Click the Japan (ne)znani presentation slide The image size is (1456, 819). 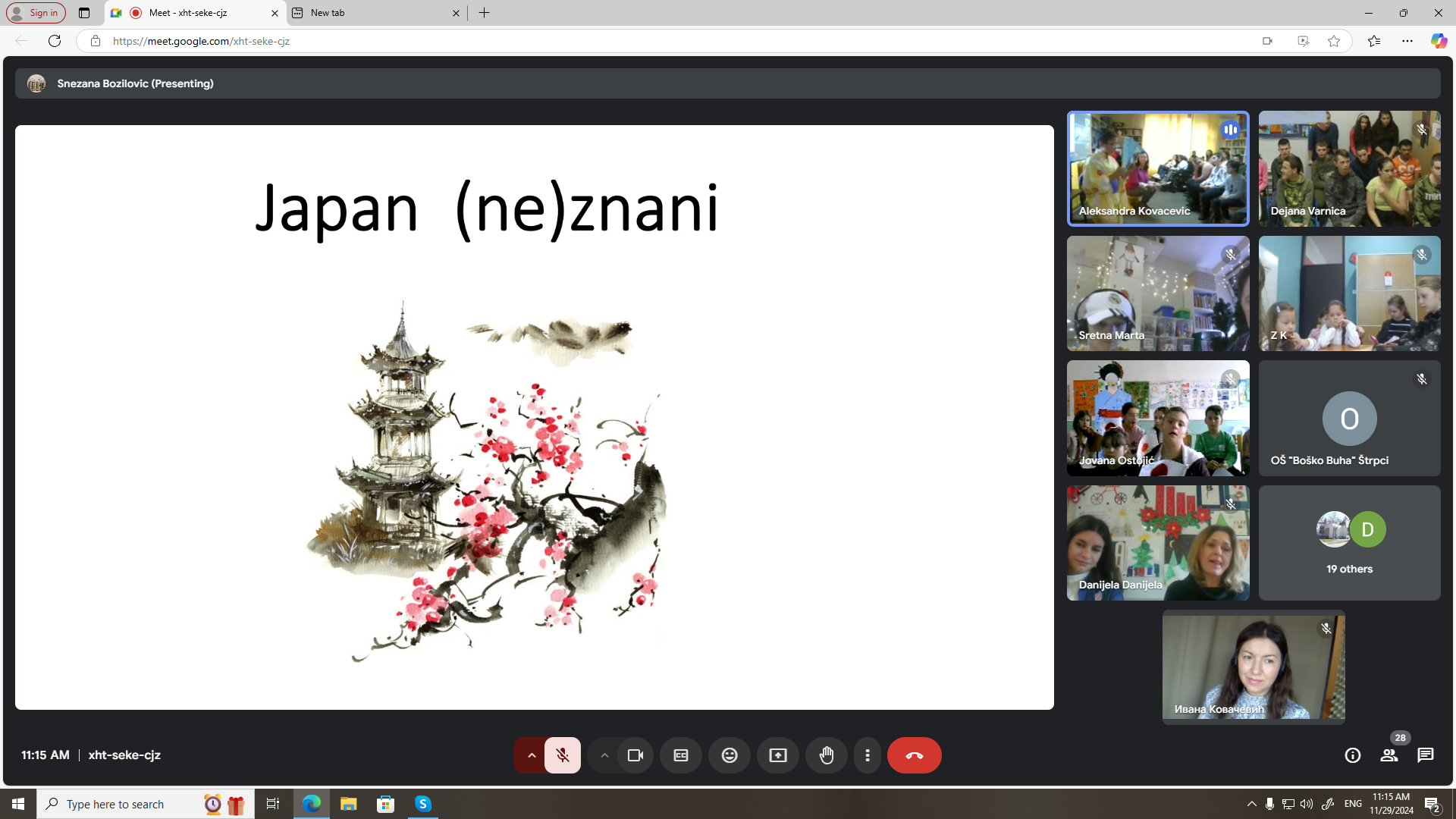coord(535,417)
